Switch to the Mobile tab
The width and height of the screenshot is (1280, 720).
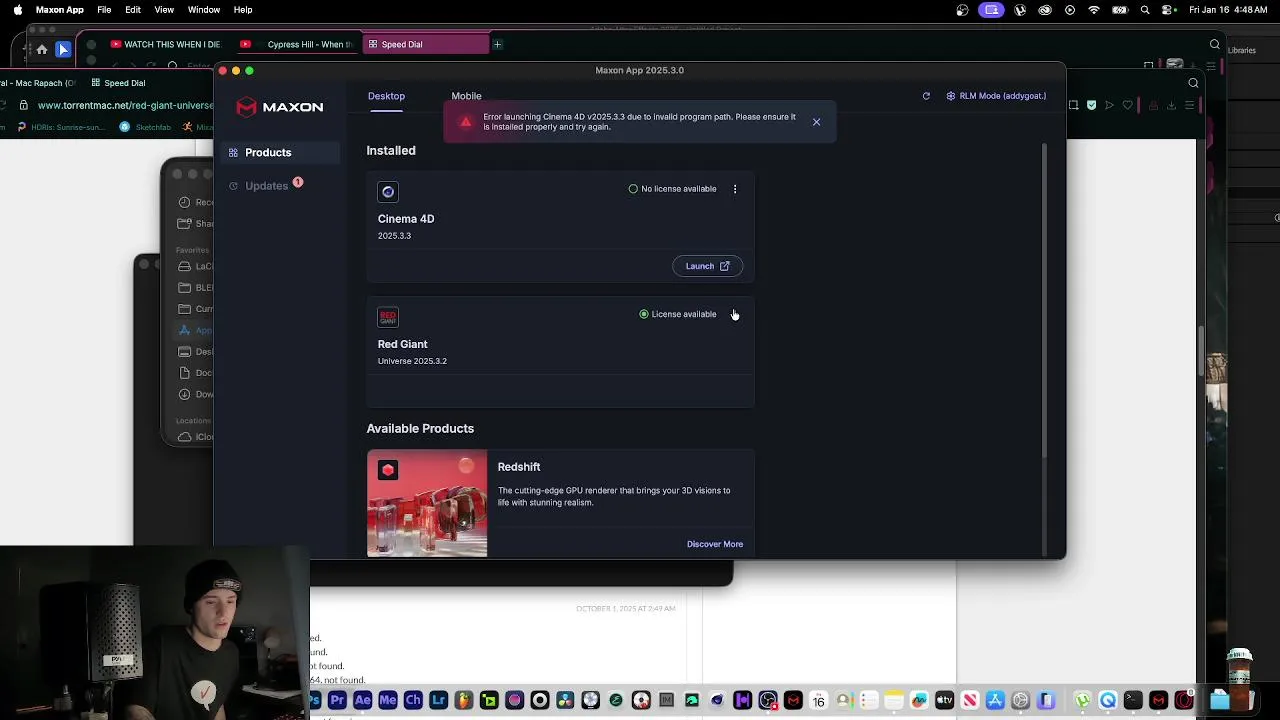466,96
